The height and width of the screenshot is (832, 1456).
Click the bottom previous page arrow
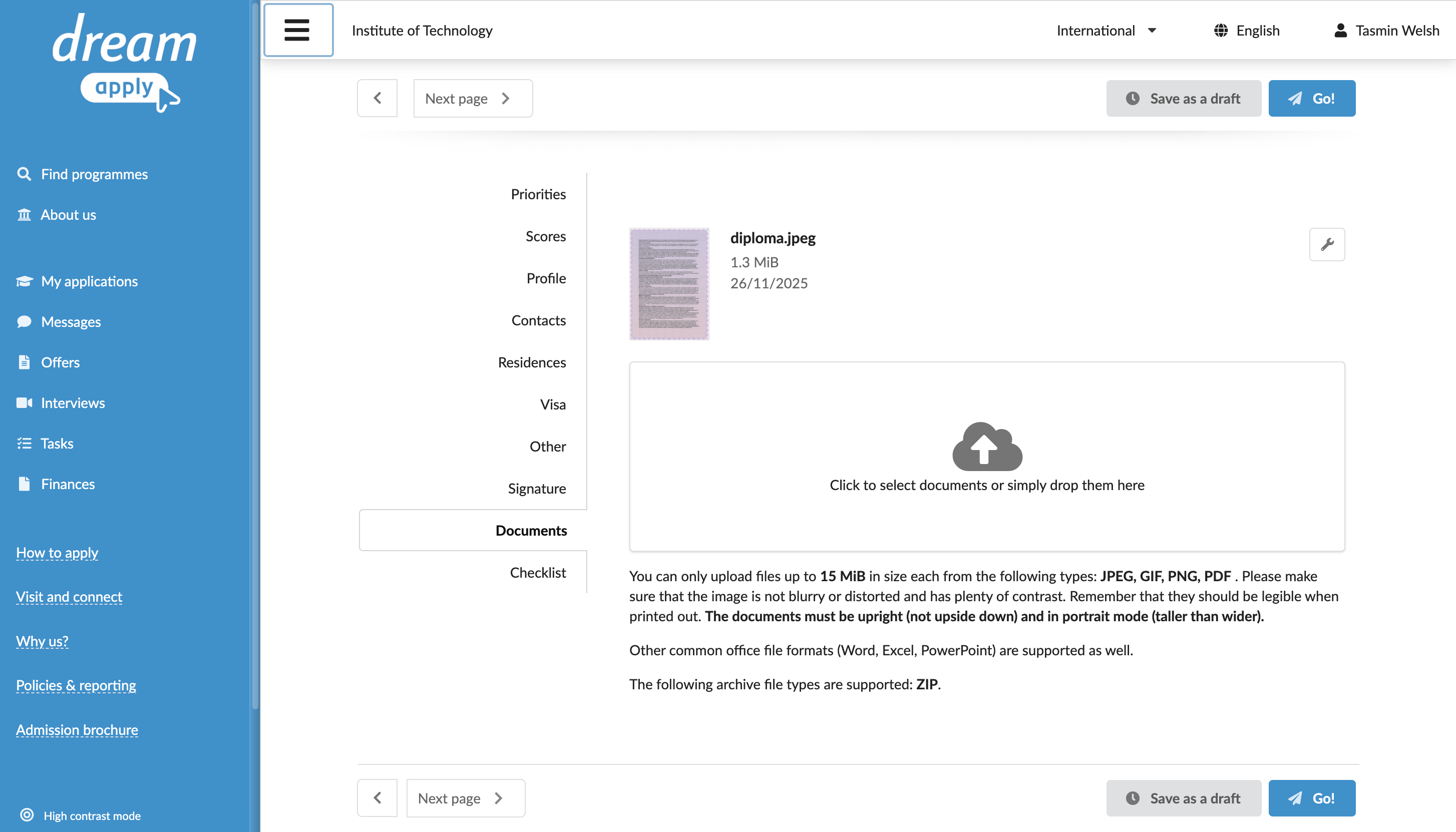(377, 798)
